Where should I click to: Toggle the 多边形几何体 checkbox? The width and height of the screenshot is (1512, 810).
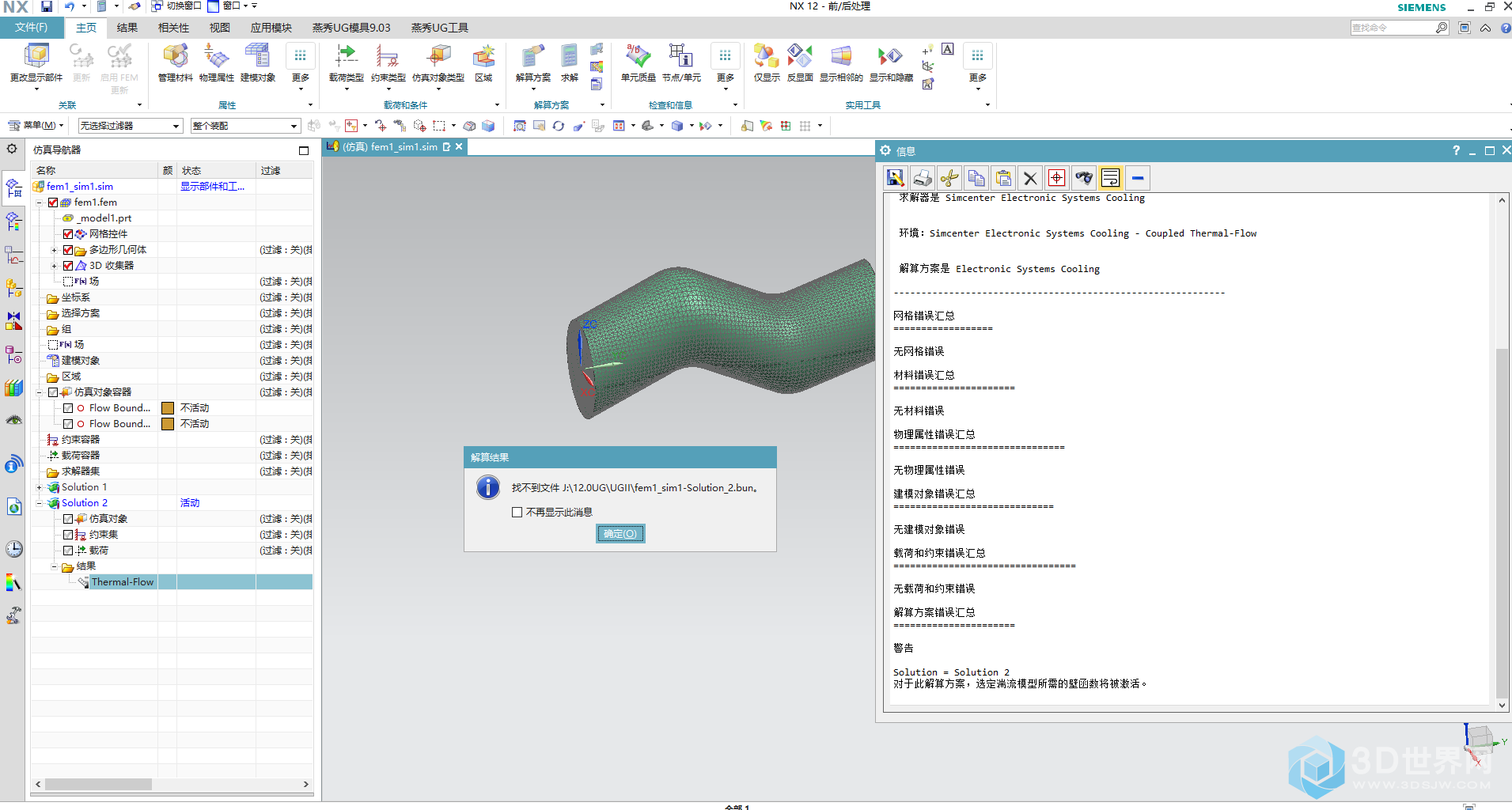(68, 250)
